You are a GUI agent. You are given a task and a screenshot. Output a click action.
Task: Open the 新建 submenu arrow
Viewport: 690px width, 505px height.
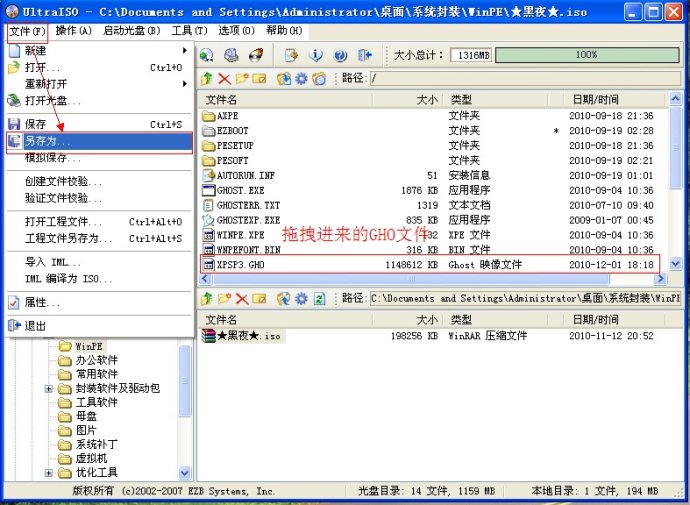click(185, 51)
